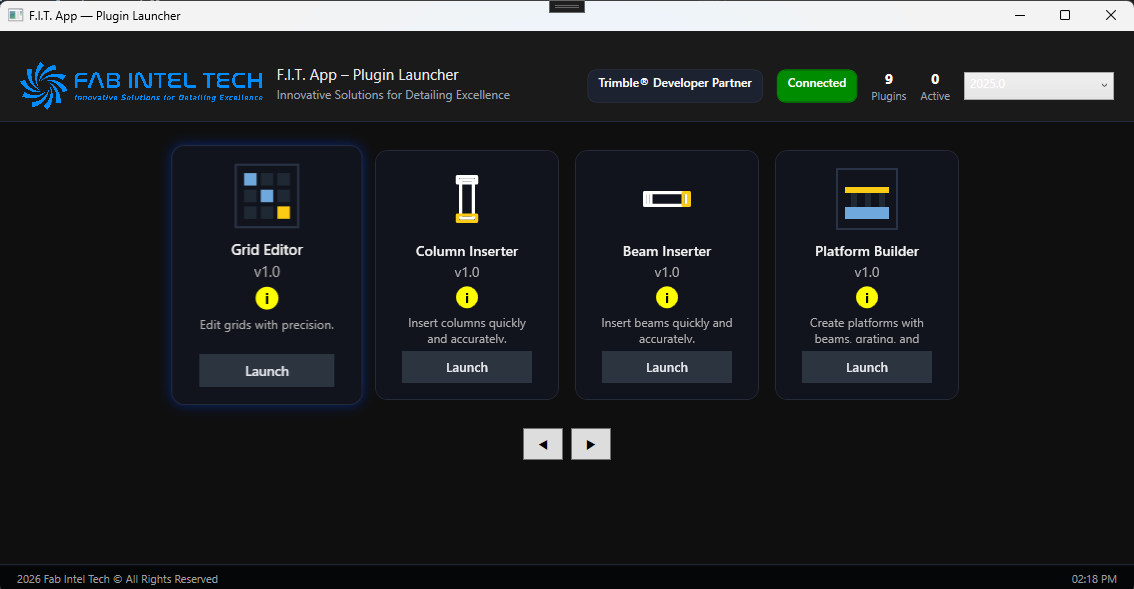Viewport: 1134px width, 589px height.
Task: Click the Platform Builder title text
Action: pos(867,251)
